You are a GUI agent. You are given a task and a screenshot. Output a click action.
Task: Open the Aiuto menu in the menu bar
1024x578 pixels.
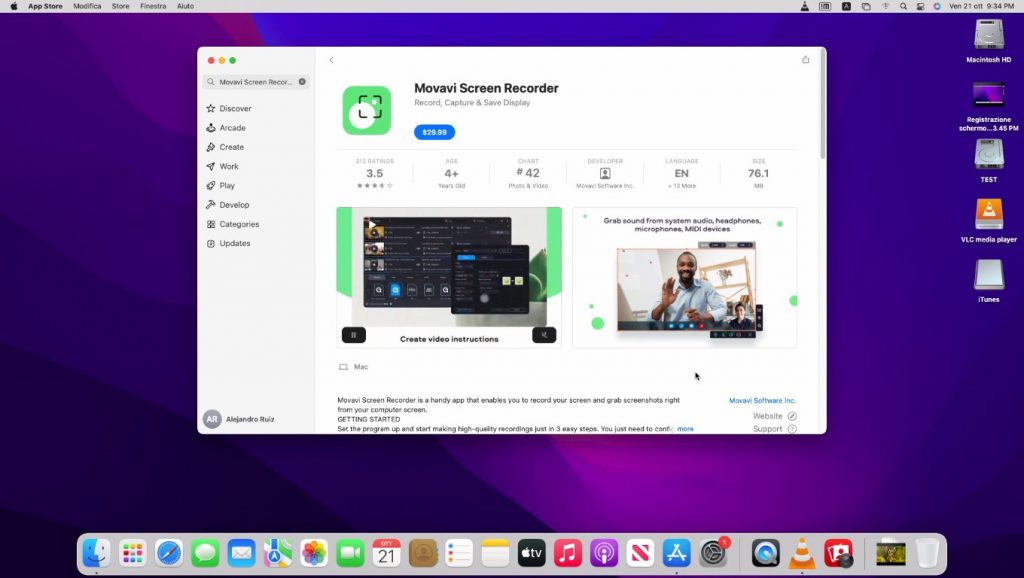pyautogui.click(x=185, y=6)
